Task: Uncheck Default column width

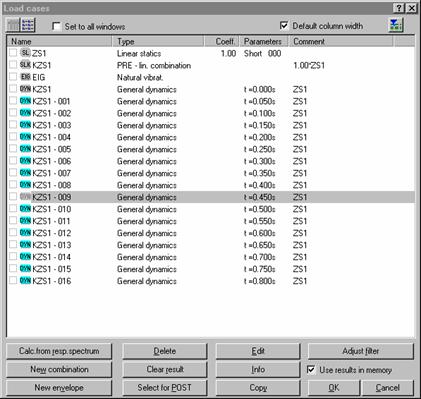Action: coord(284,26)
